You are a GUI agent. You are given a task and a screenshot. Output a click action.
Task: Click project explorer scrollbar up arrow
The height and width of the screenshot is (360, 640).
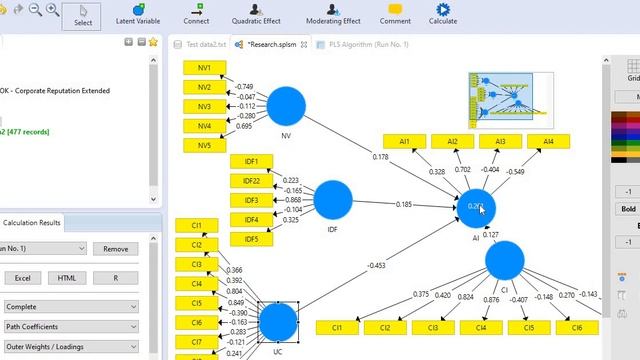pyautogui.click(x=153, y=60)
